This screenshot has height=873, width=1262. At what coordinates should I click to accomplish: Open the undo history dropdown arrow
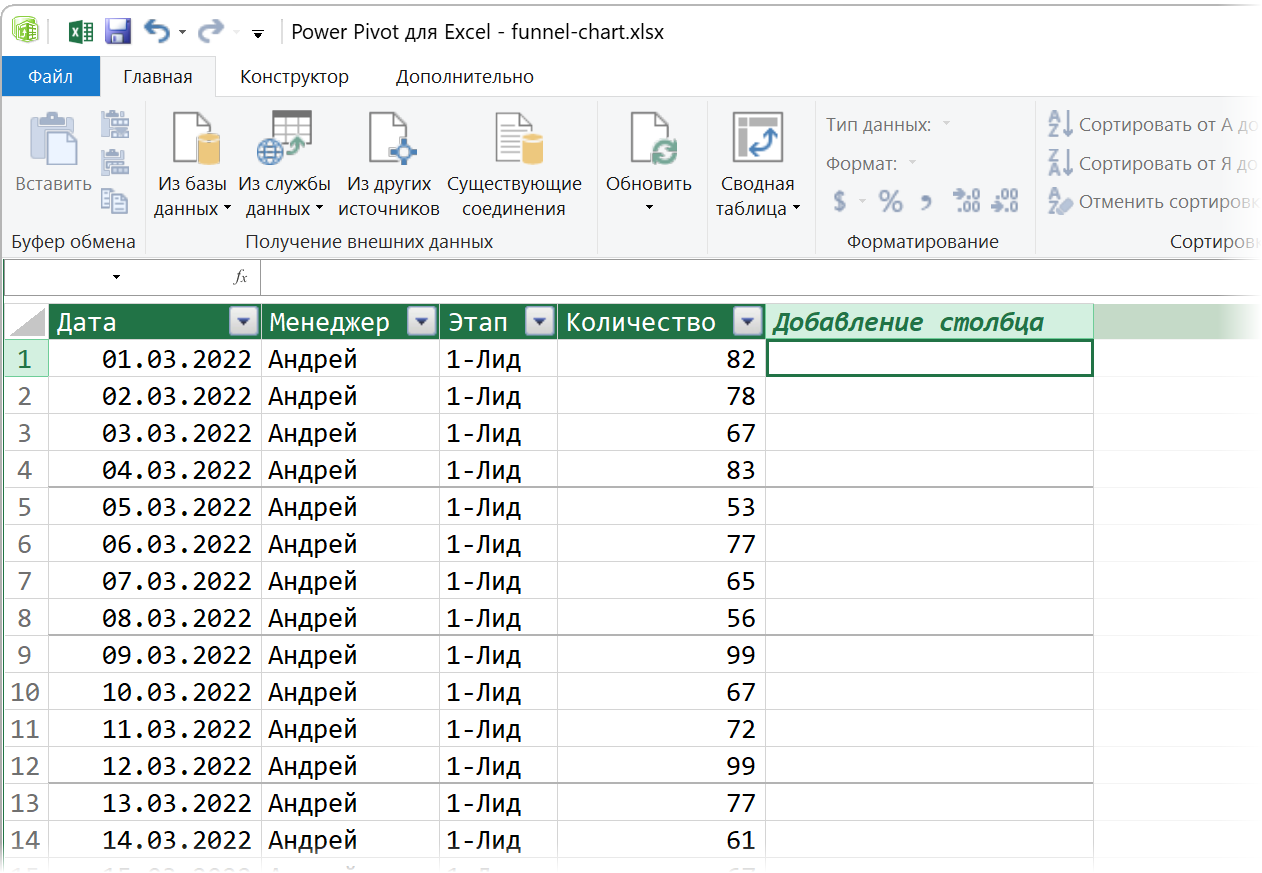tap(182, 33)
